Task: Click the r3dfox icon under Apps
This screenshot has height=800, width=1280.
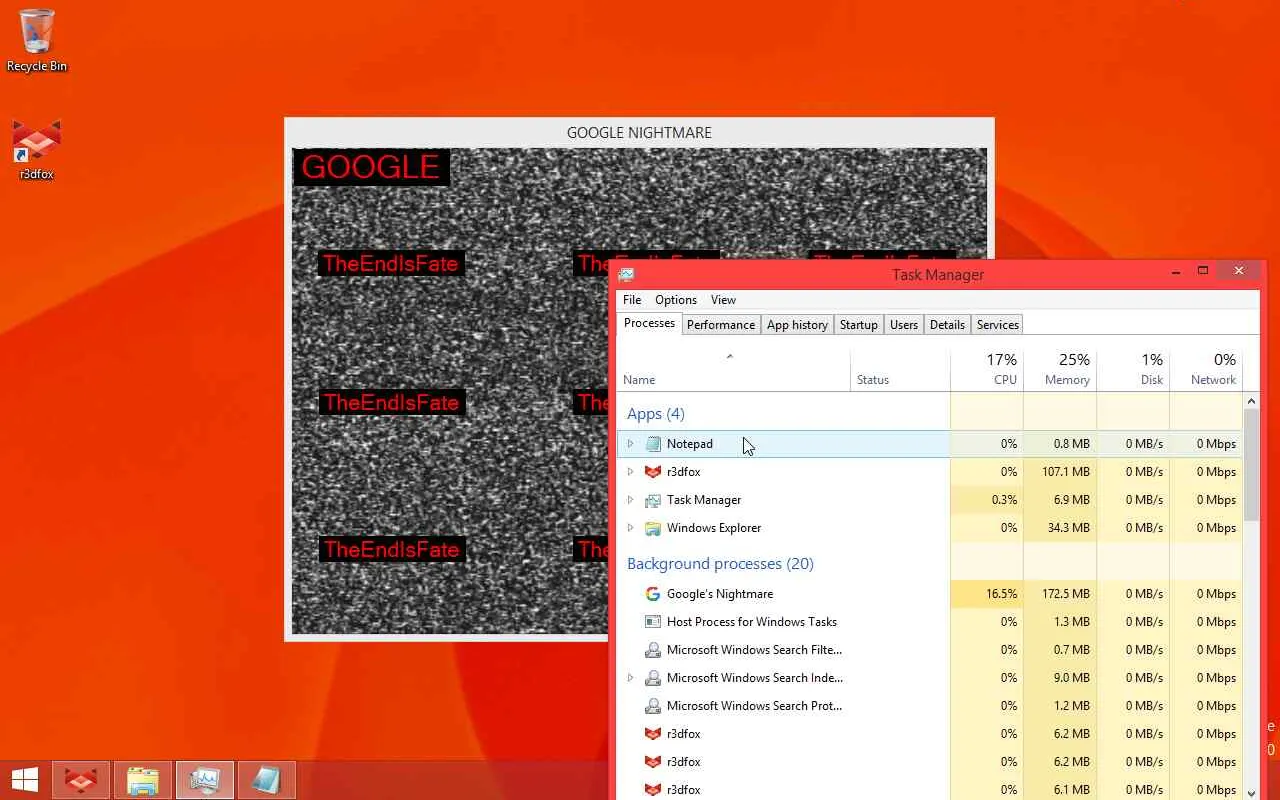Action: (653, 472)
